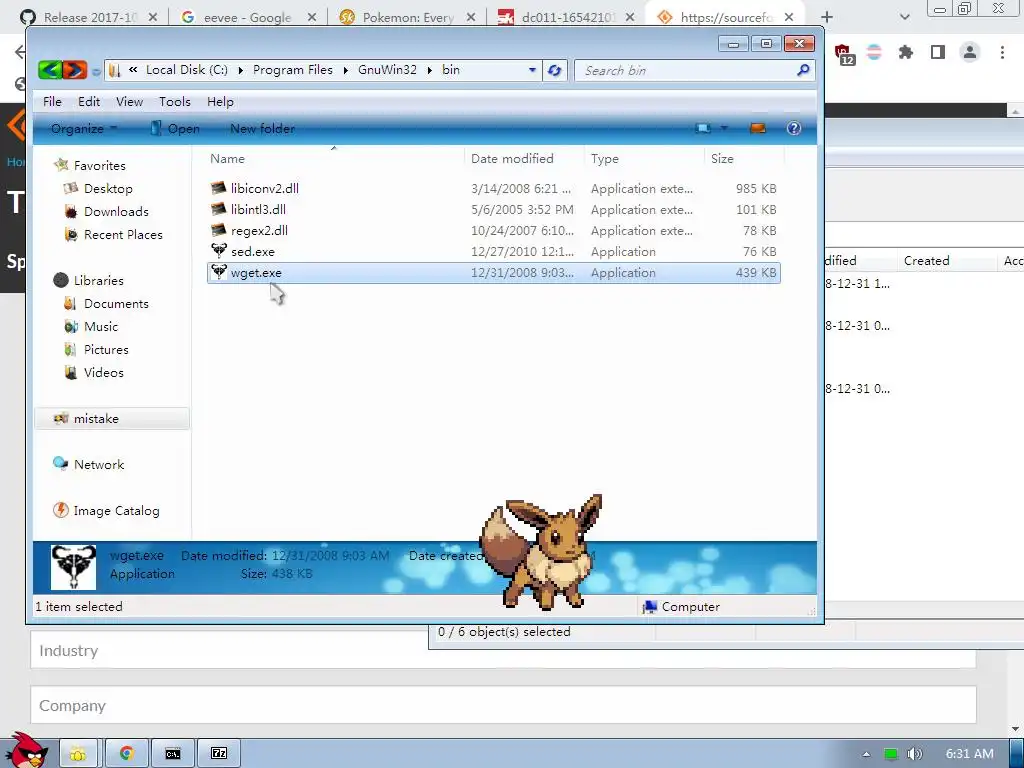The width and height of the screenshot is (1024, 768).
Task: Click the New folder button
Action: pos(263,129)
